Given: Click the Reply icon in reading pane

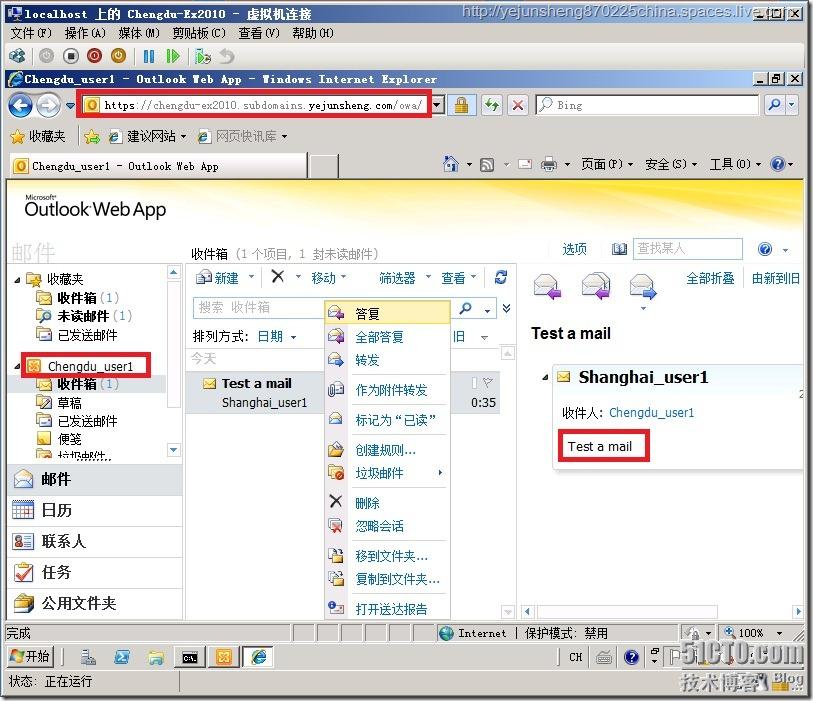Looking at the screenshot, I should point(546,286).
